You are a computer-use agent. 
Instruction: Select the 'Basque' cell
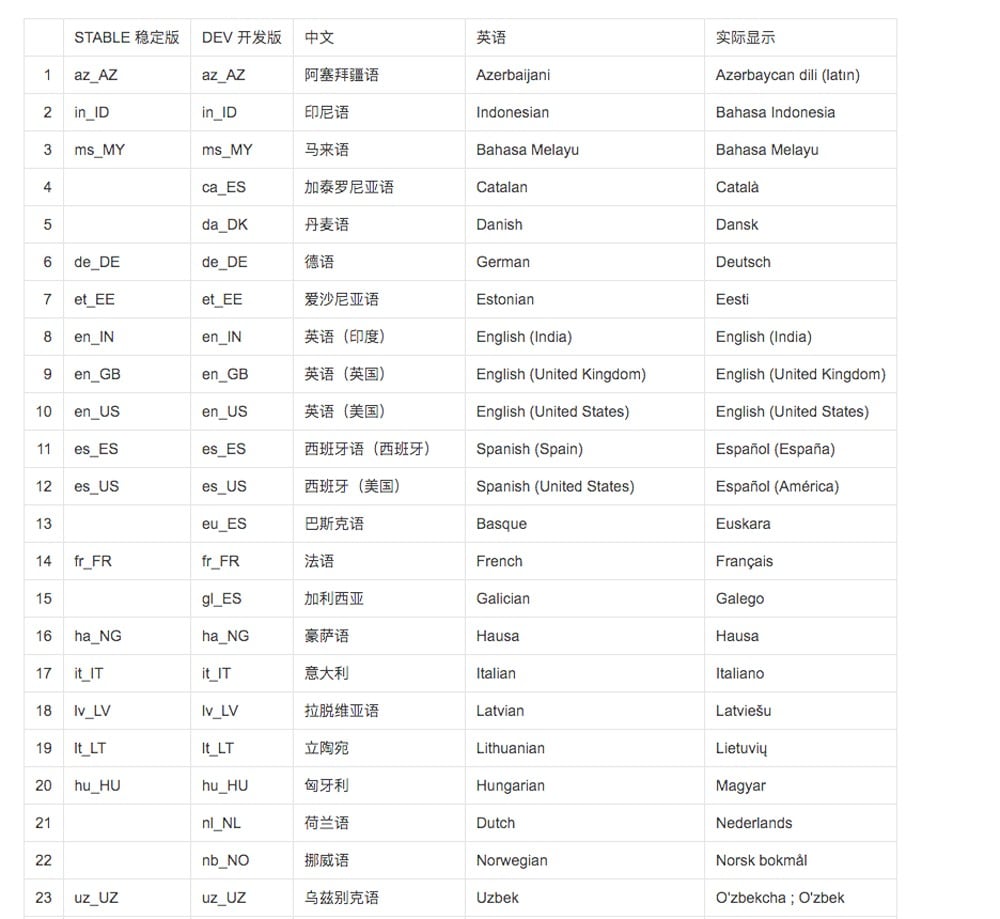(x=585, y=524)
